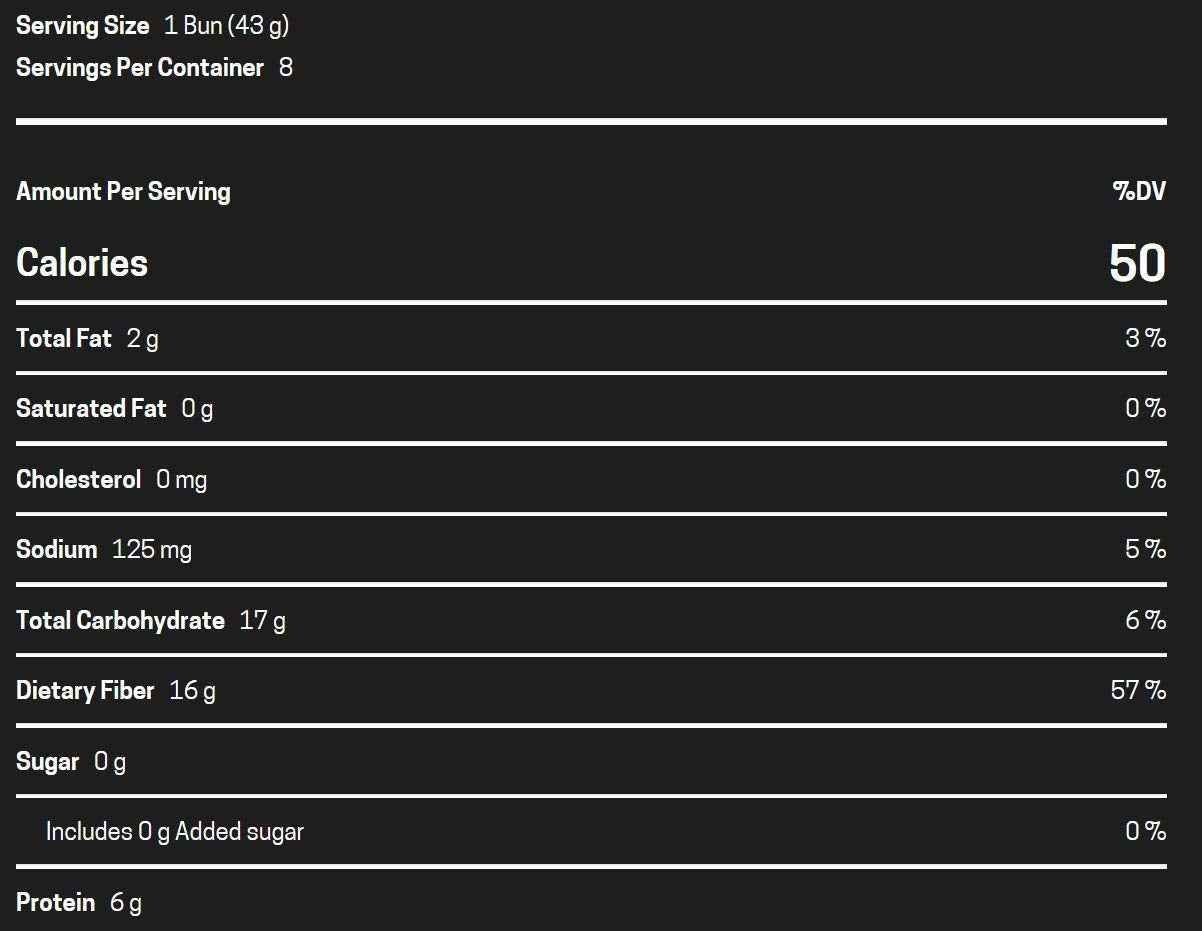1202x931 pixels.
Task: Click the Cholesterol label
Action: pos(79,480)
